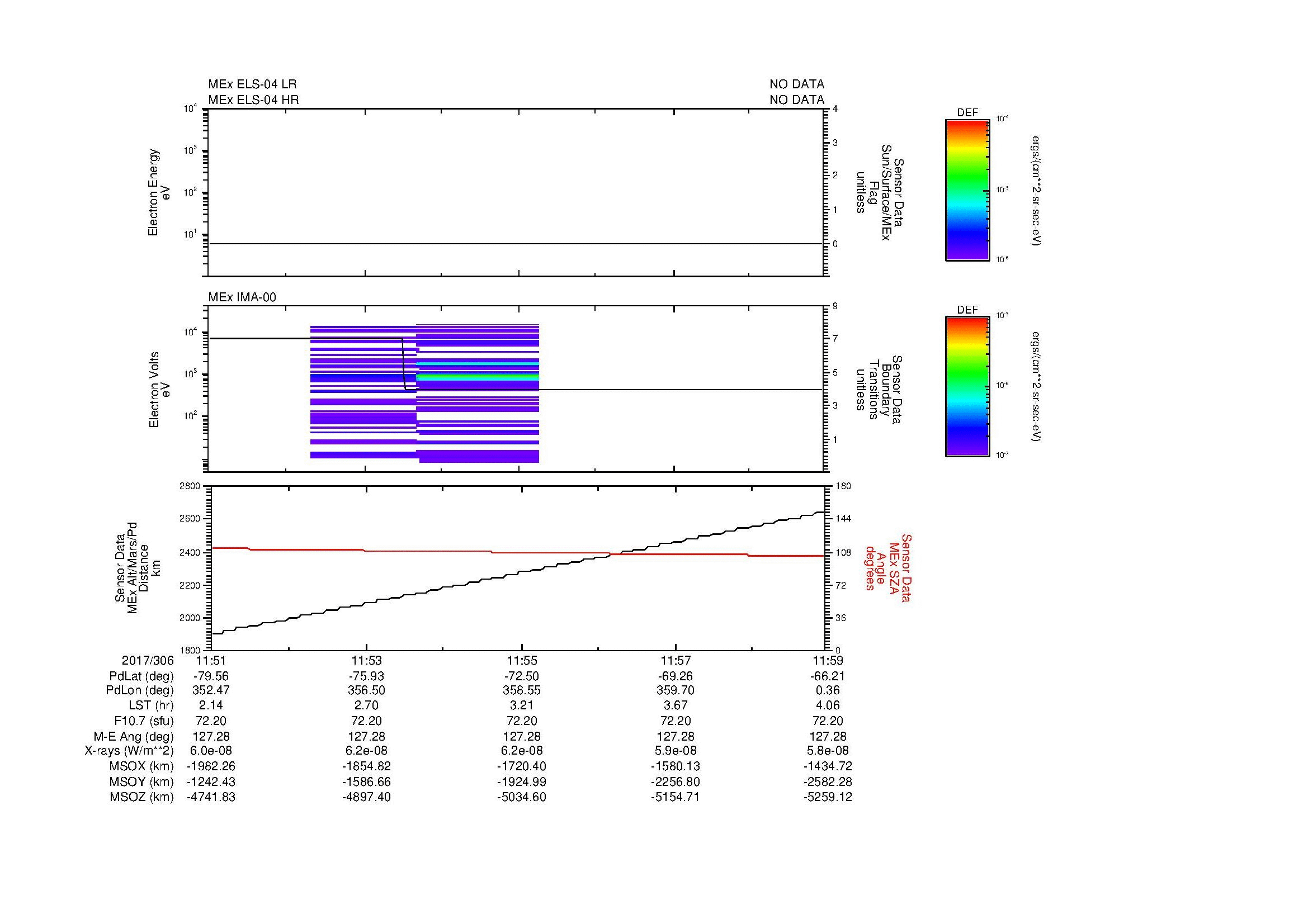Click the PdLat value '-79.56'

(211, 676)
